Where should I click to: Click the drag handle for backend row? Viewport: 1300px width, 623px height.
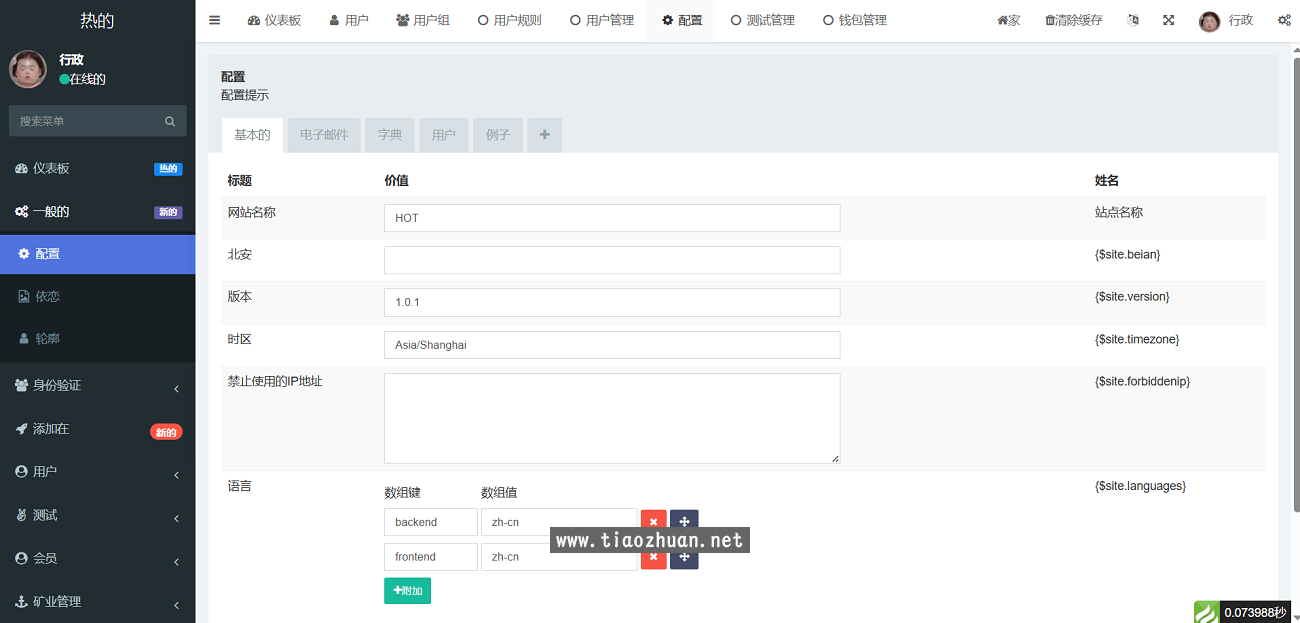(684, 522)
